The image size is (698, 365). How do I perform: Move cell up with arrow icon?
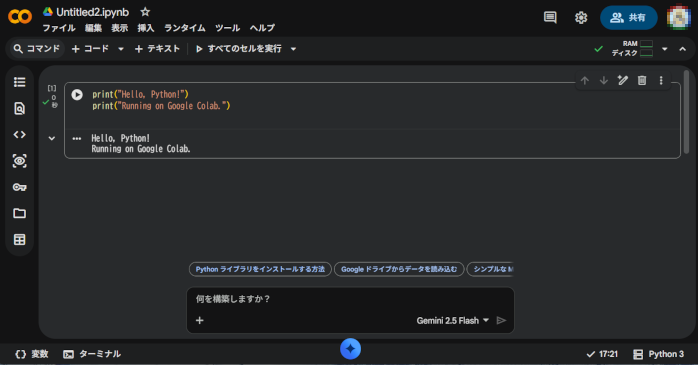click(584, 81)
